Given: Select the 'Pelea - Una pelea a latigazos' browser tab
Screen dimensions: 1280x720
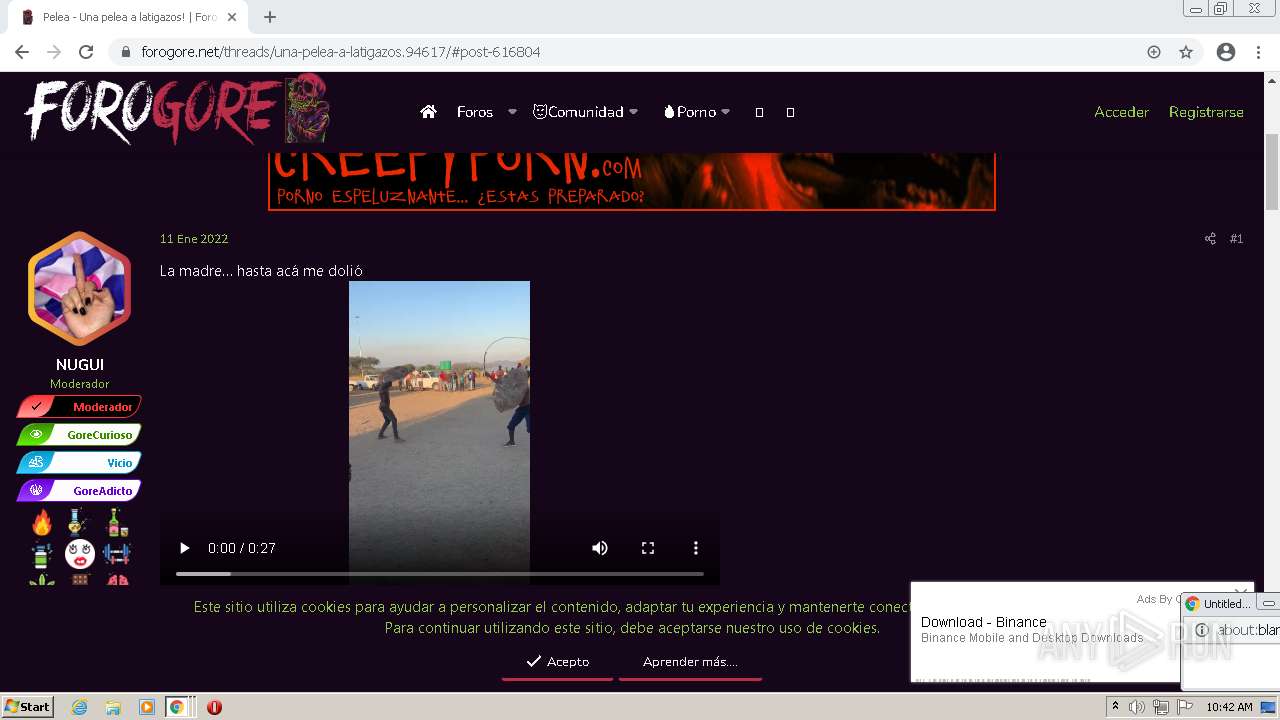Looking at the screenshot, I should (x=128, y=17).
